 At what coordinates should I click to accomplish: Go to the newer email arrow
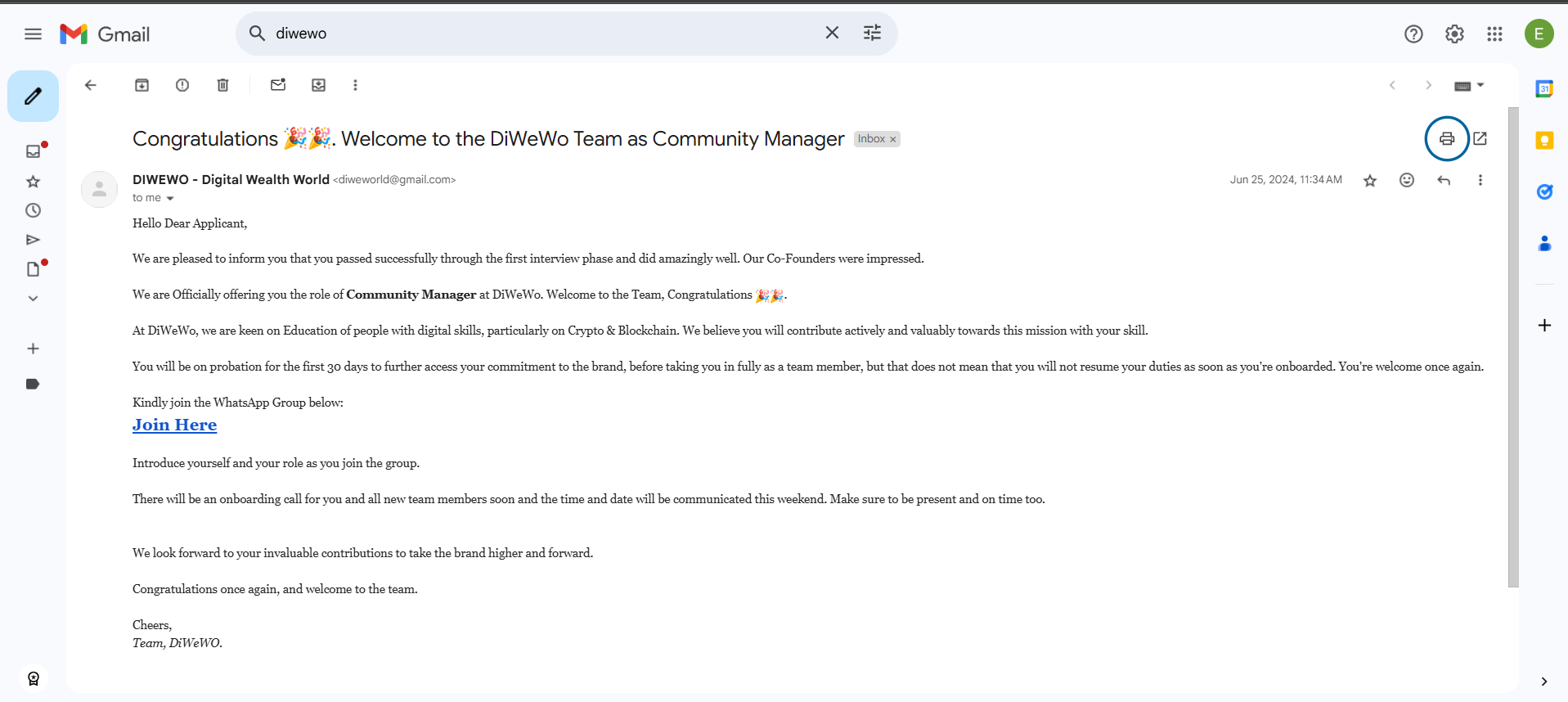(1392, 85)
